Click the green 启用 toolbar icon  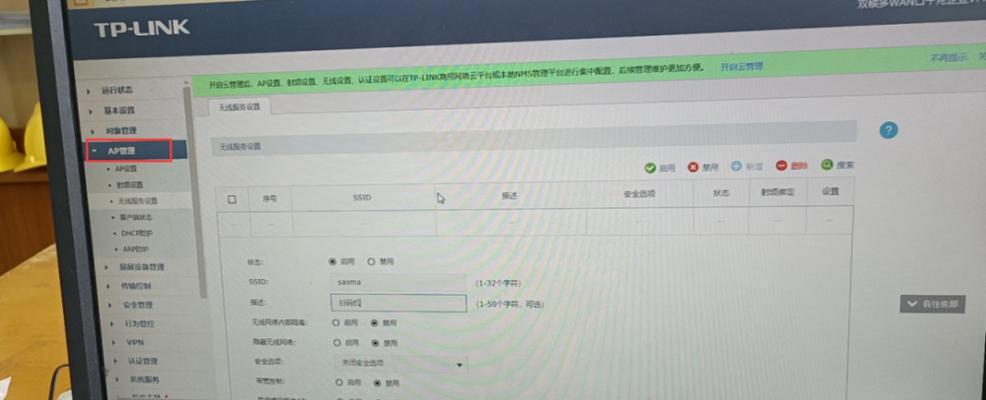tap(650, 168)
